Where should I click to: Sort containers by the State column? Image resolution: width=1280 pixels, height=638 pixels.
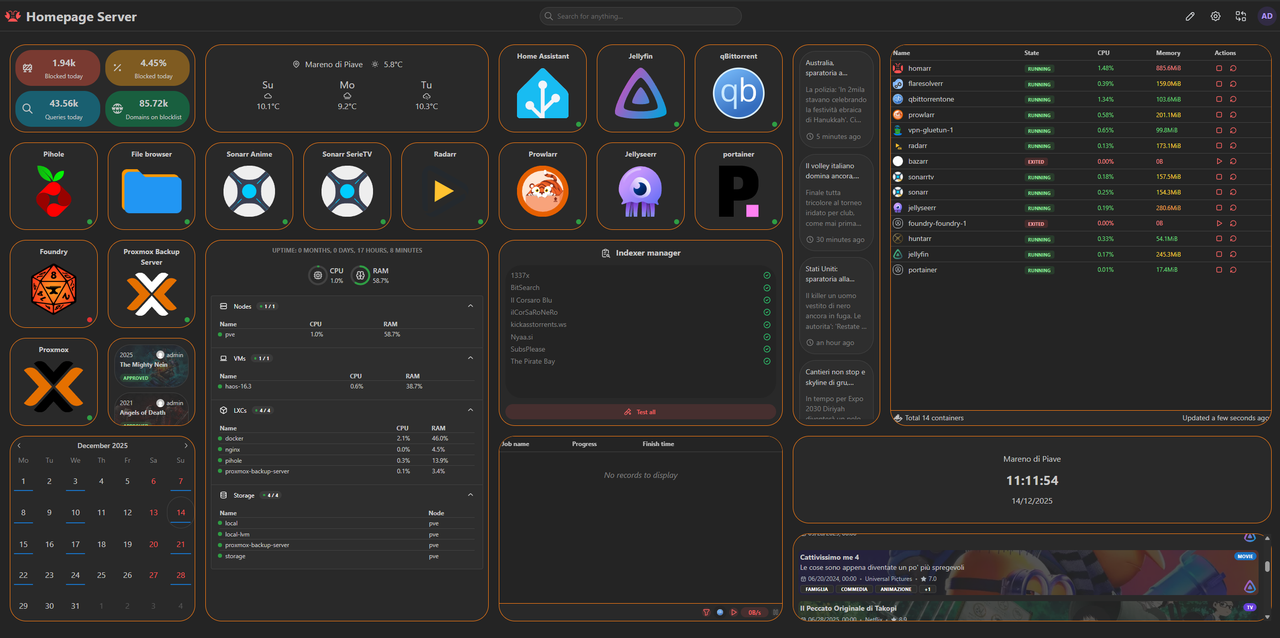point(1031,52)
